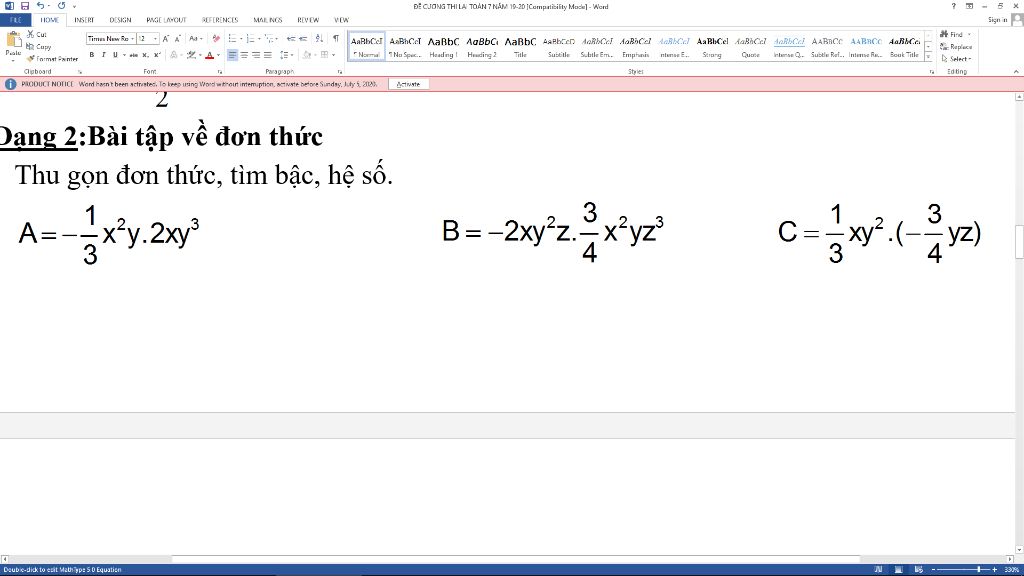This screenshot has height=576, width=1024.
Task: Shrink the font size
Action: coord(178,39)
